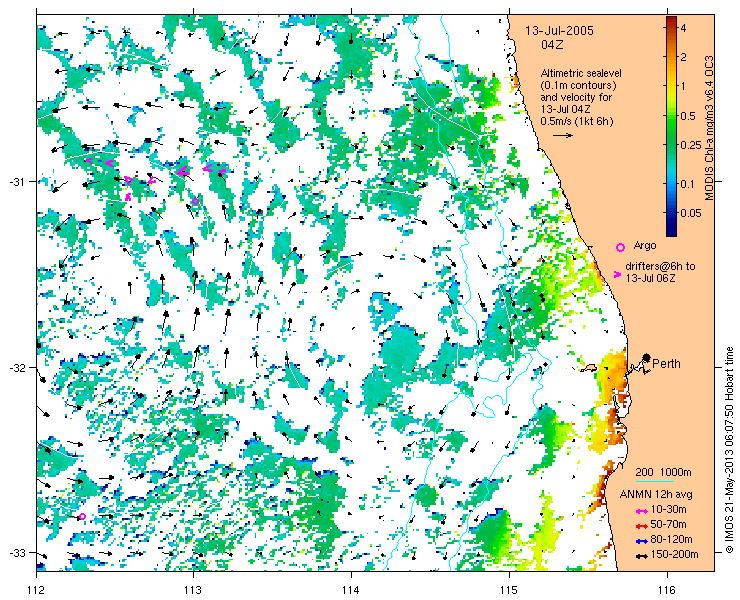The height and width of the screenshot is (600, 740).
Task: Click the x-axis label 112
Action: coord(36,590)
